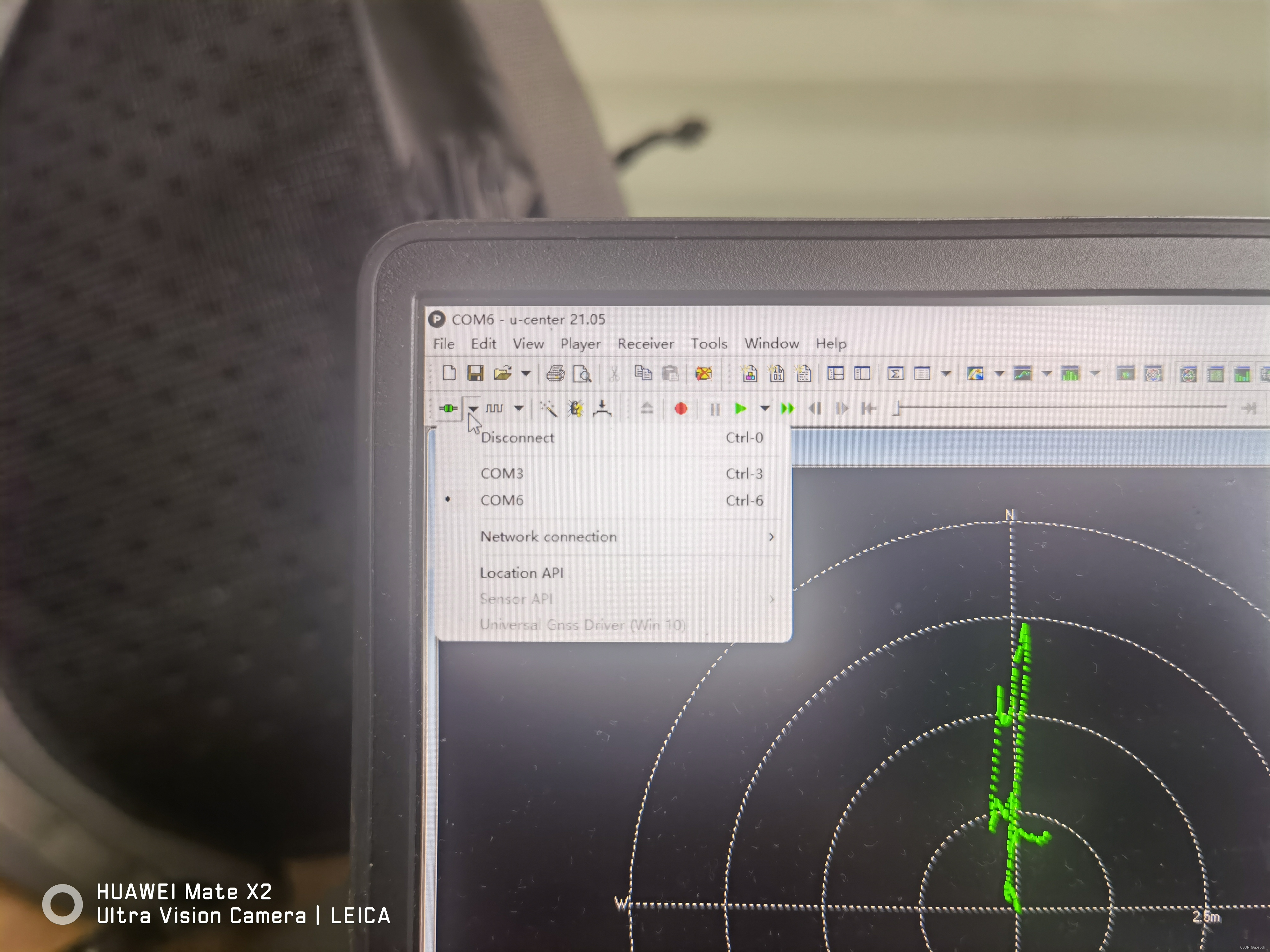Open the Tools menu
This screenshot has height=952, width=1270.
tap(709, 344)
